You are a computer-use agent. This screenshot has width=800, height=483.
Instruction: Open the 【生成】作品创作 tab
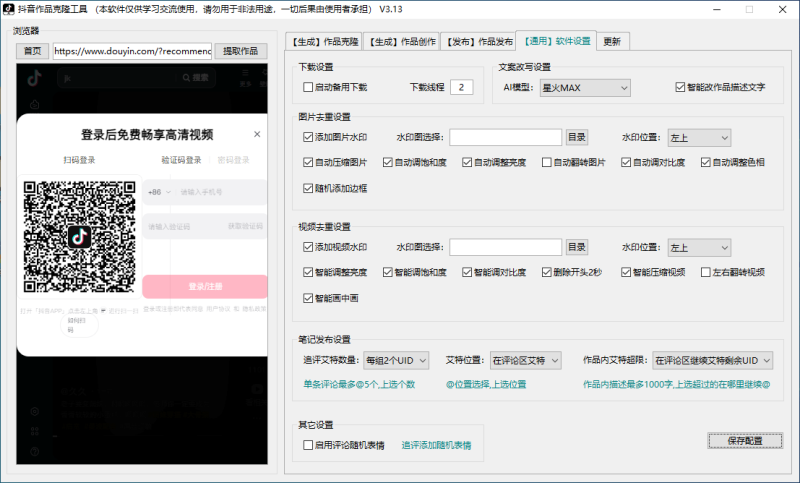402,42
